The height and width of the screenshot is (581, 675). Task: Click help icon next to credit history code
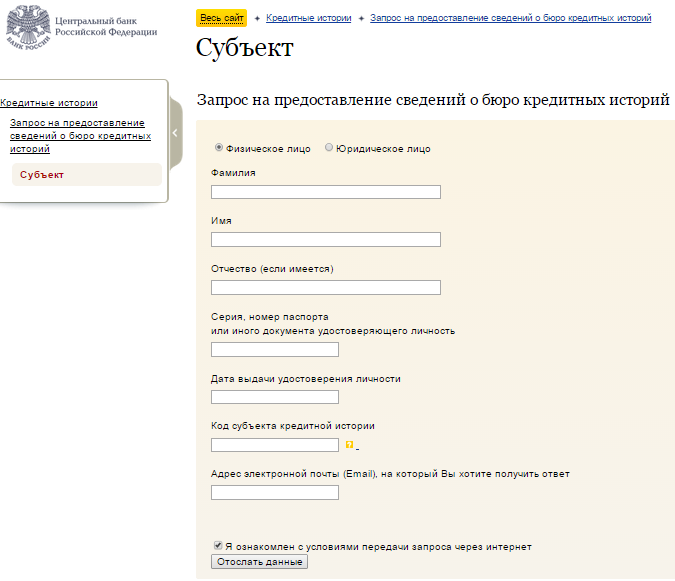pyautogui.click(x=349, y=445)
